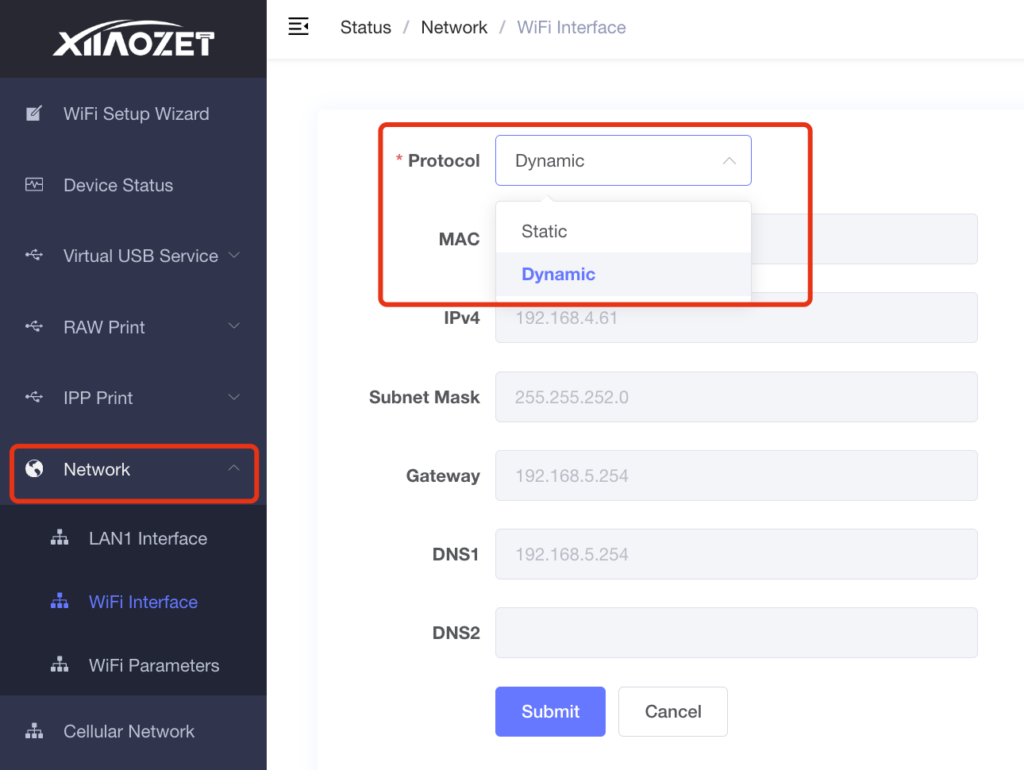This screenshot has width=1024, height=770.
Task: Open the WiFi Parameters page
Action: pos(154,666)
